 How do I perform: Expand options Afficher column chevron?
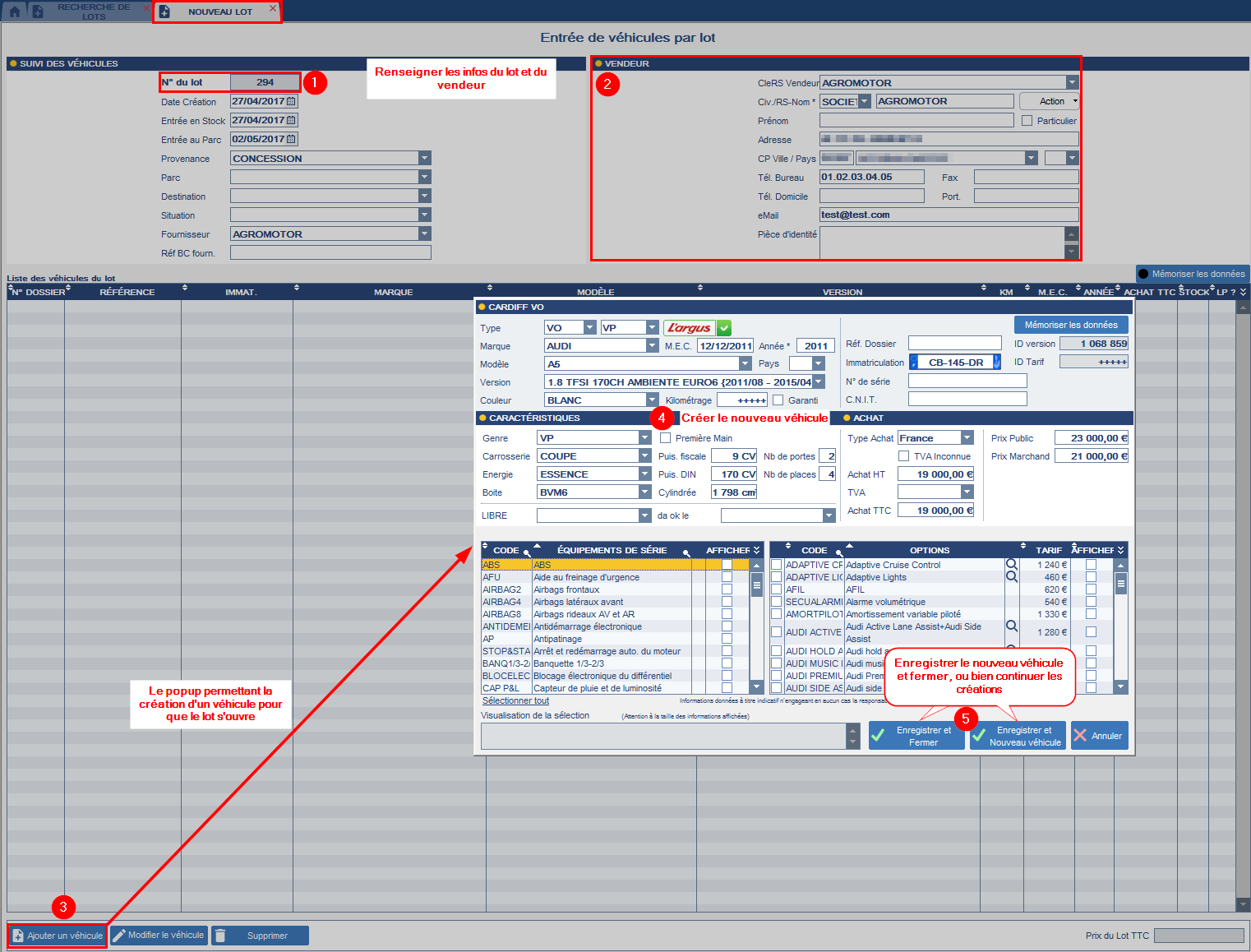point(1121,550)
